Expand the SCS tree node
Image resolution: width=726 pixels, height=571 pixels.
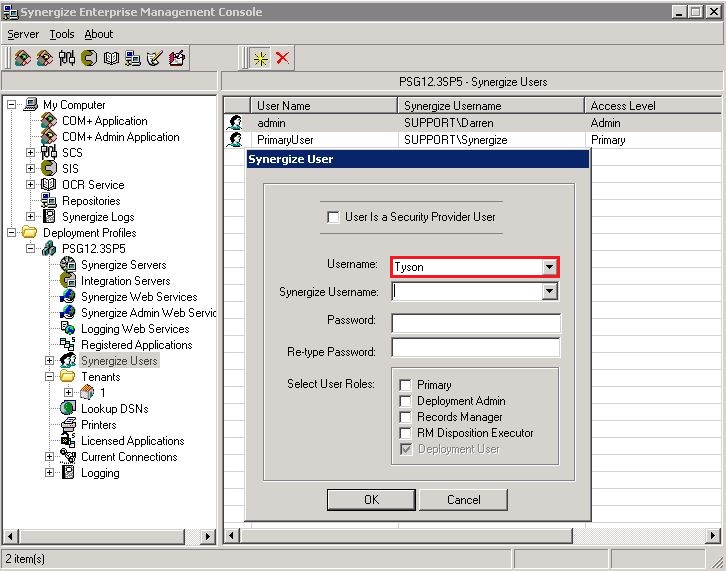[31, 152]
